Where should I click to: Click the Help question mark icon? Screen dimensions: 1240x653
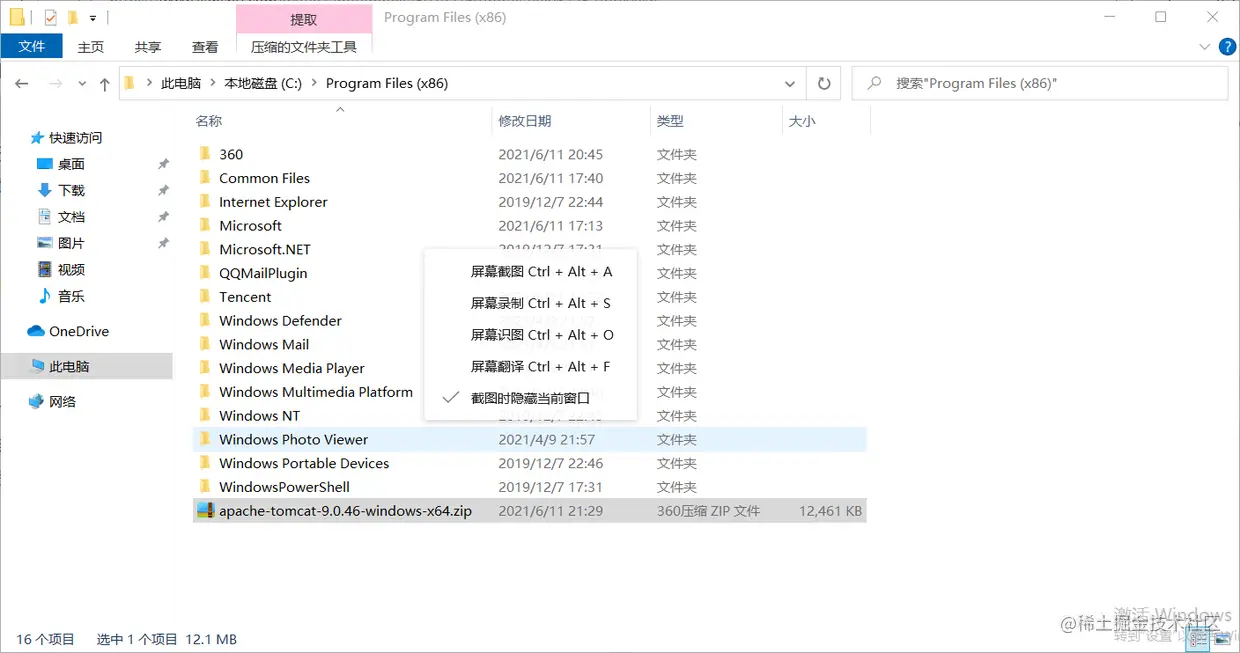1228,46
